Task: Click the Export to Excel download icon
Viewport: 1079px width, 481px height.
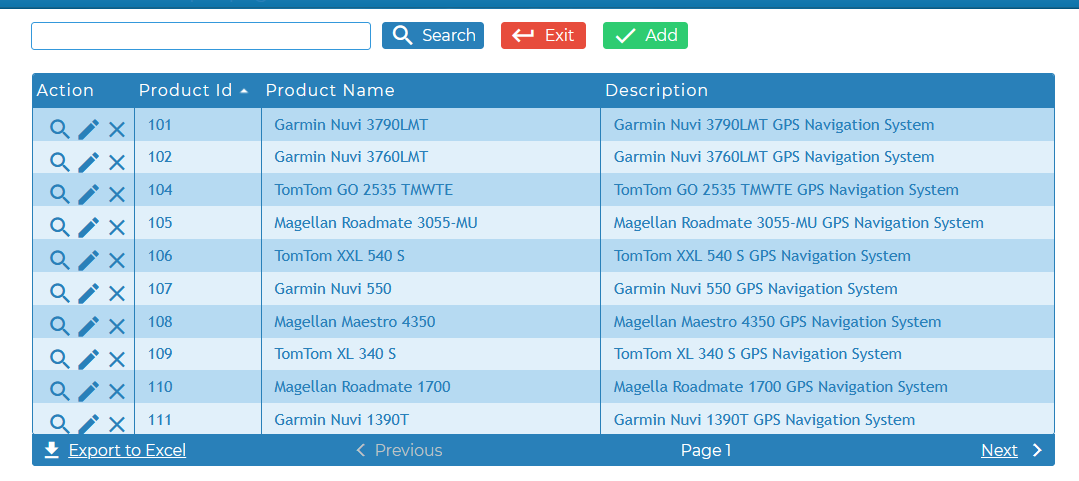Action: click(52, 450)
